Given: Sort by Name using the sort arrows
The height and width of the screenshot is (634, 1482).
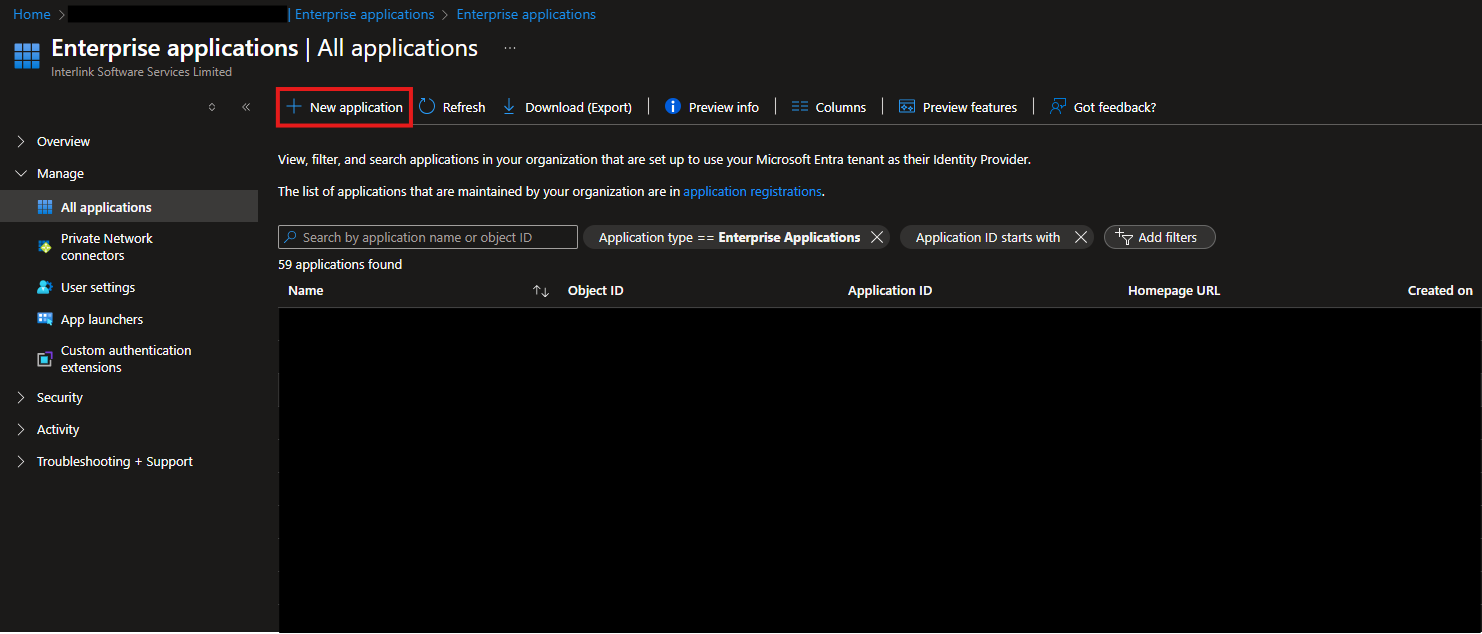Looking at the screenshot, I should pyautogui.click(x=541, y=291).
